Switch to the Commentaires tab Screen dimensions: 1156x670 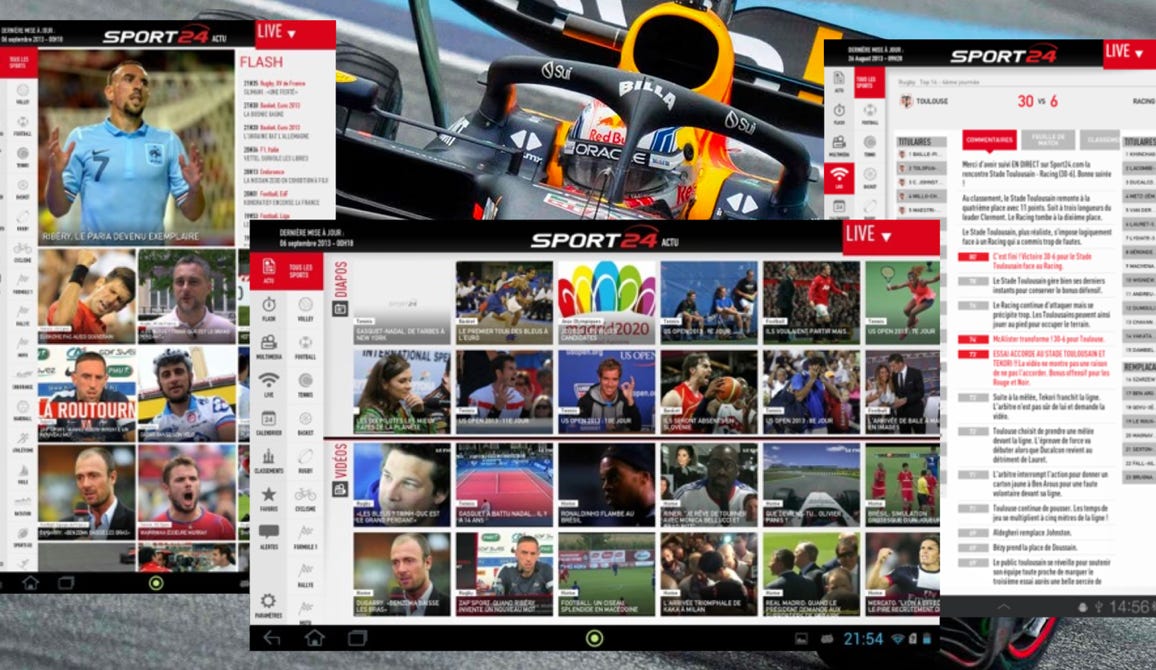[x=989, y=141]
